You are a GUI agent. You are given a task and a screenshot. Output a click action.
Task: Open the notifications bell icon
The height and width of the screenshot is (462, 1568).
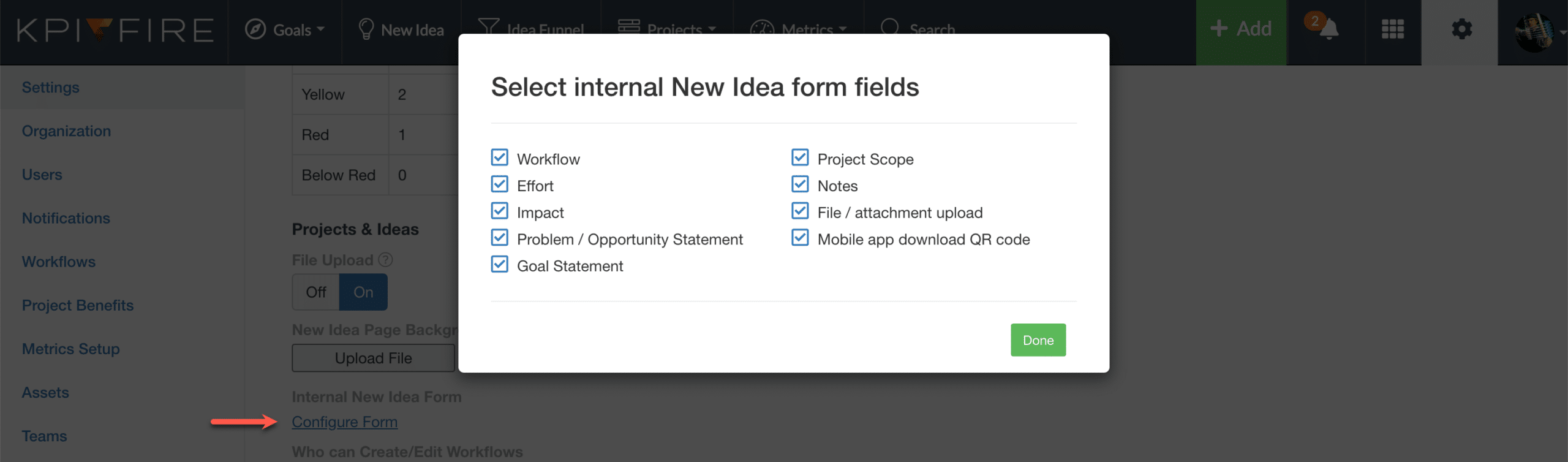coord(1327,28)
